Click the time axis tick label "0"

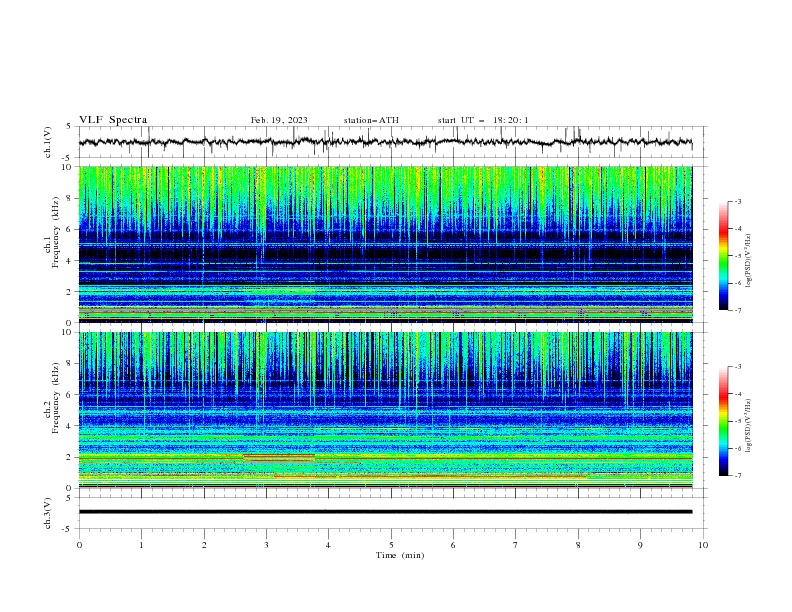click(x=79, y=545)
